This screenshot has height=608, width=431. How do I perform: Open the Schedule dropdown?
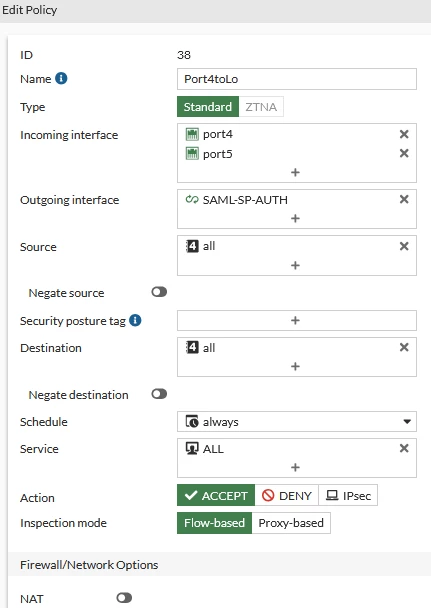[x=297, y=421]
